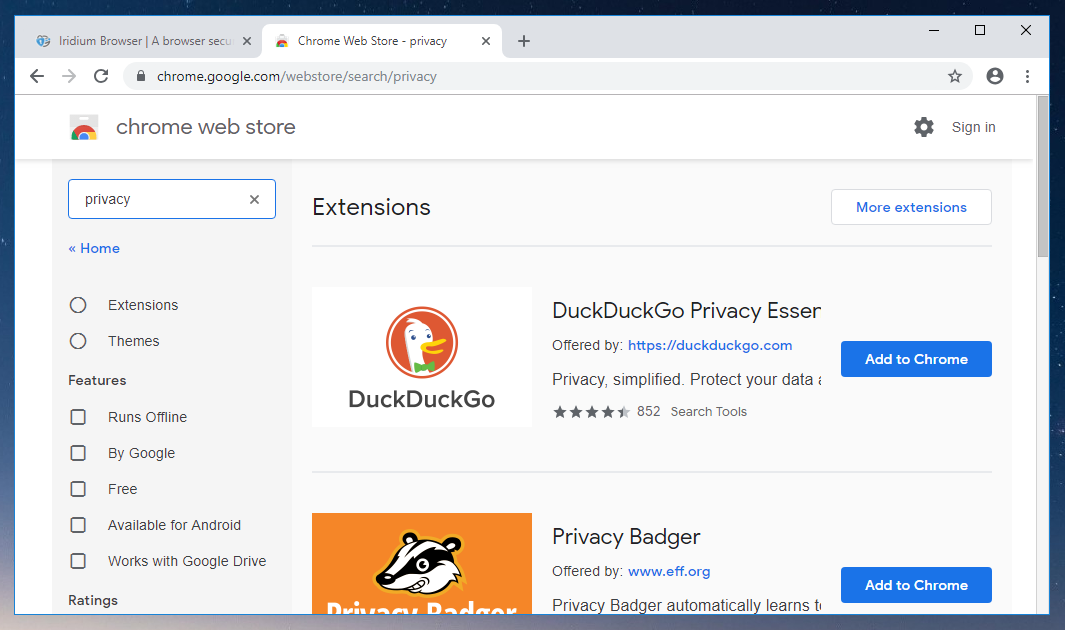Click the Search Tools category label
Image resolution: width=1065 pixels, height=630 pixels.
[x=708, y=411]
